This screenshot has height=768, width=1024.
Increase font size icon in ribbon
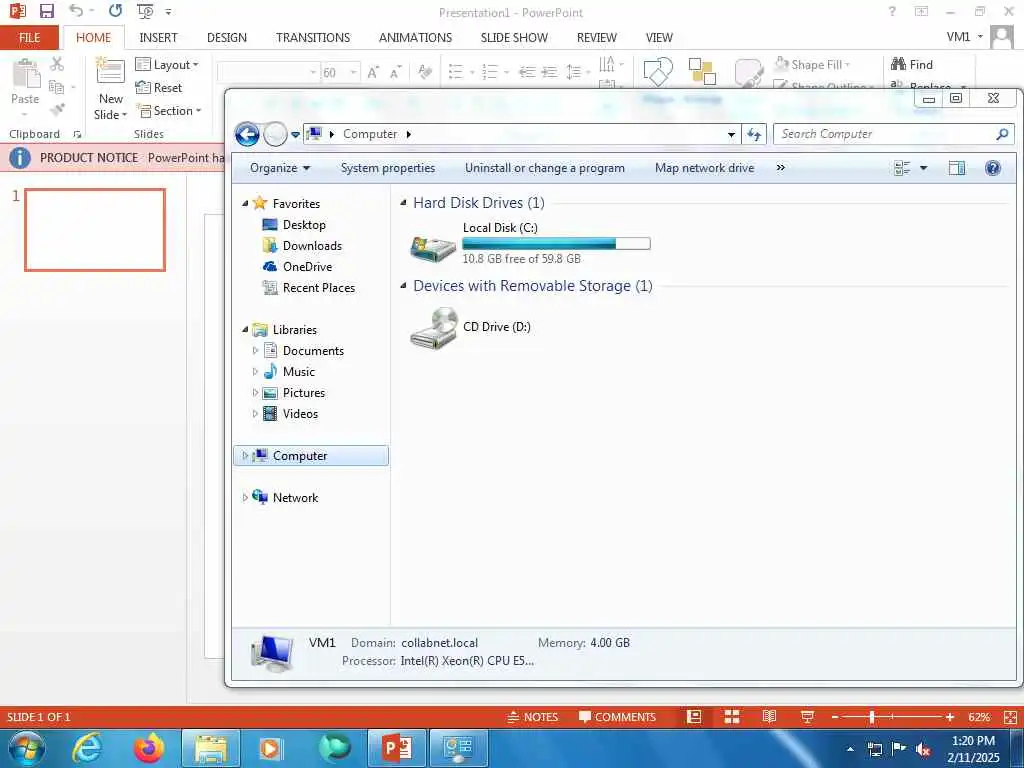pyautogui.click(x=373, y=72)
